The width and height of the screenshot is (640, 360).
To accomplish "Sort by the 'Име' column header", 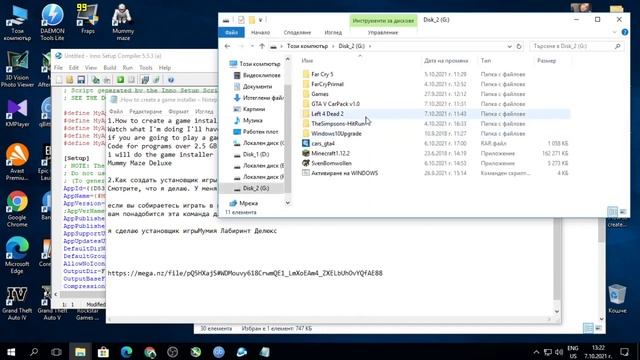I will 307,60.
